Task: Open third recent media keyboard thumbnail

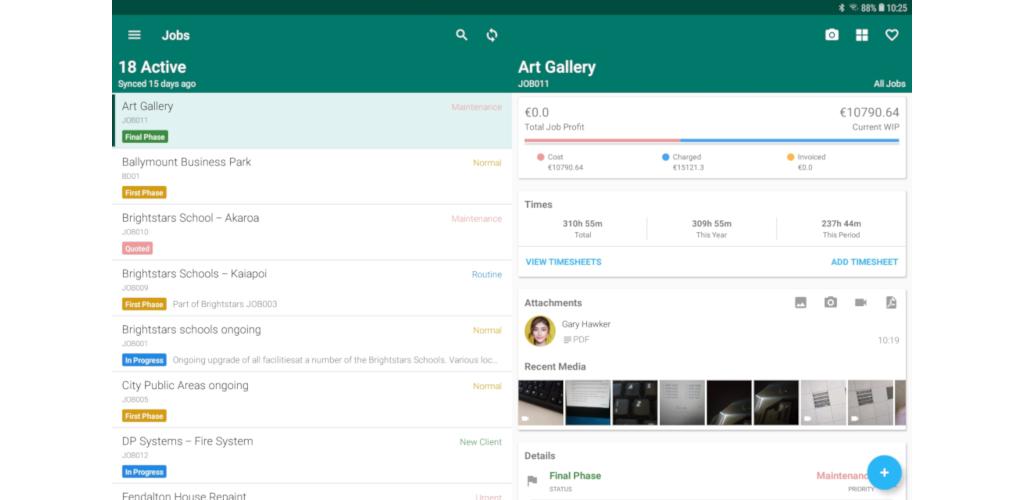Action: pyautogui.click(x=635, y=403)
